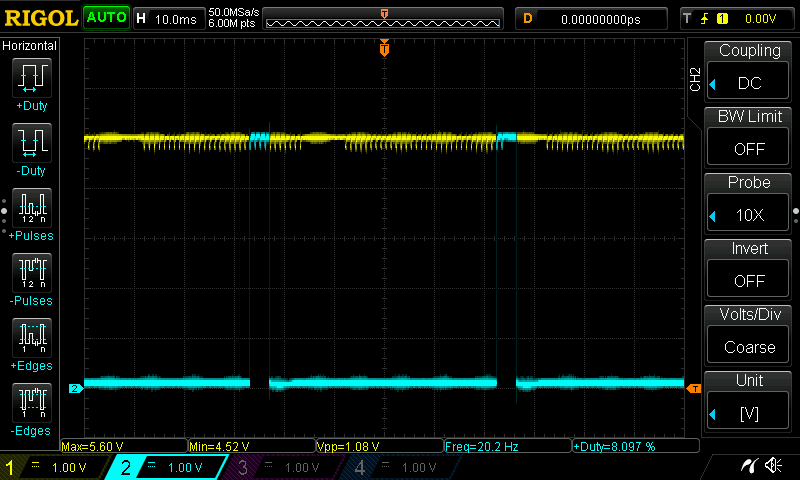Click the H horizontal label icon
The height and width of the screenshot is (480, 800).
[x=141, y=19]
